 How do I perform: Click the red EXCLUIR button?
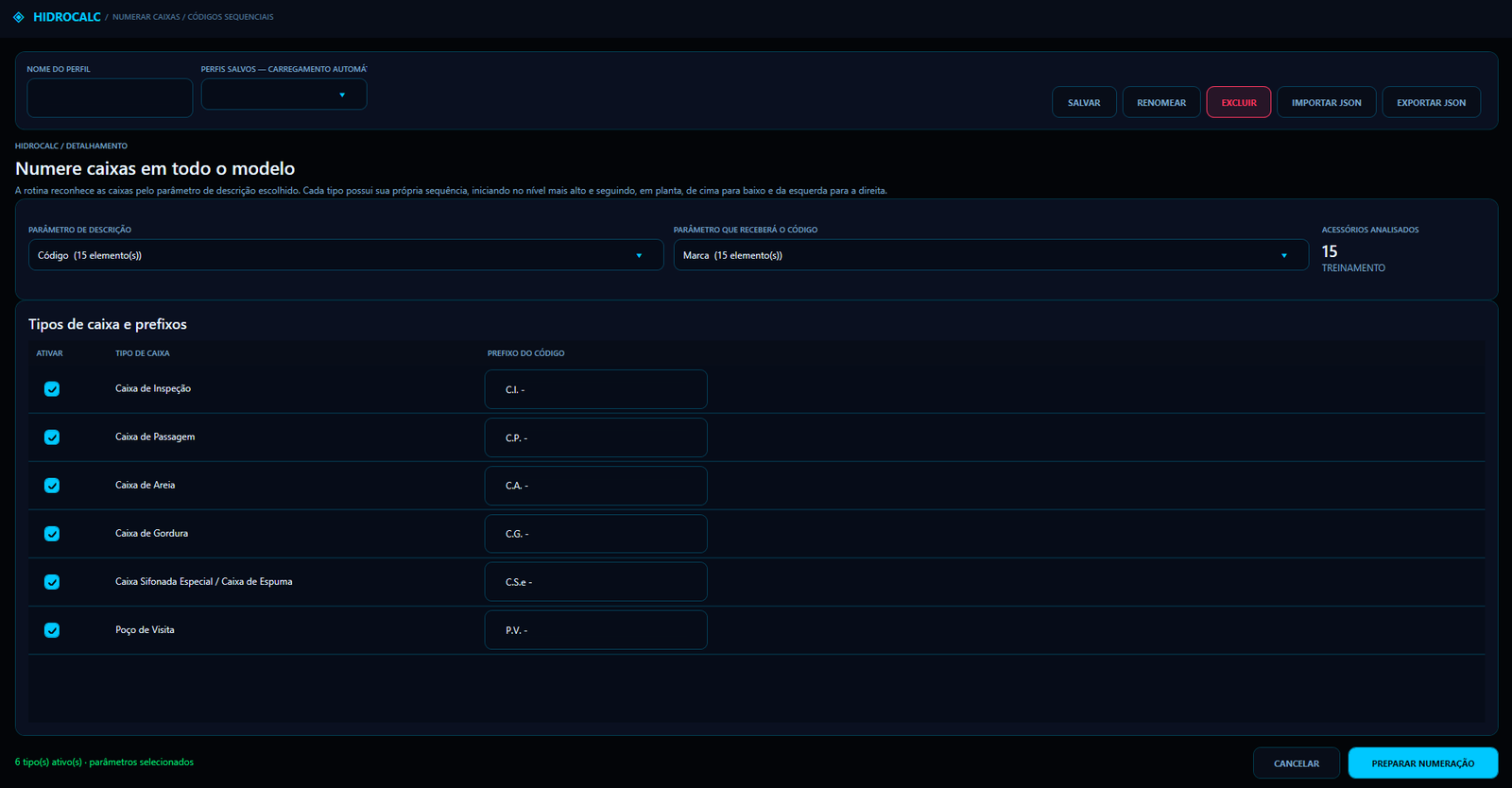point(1239,102)
